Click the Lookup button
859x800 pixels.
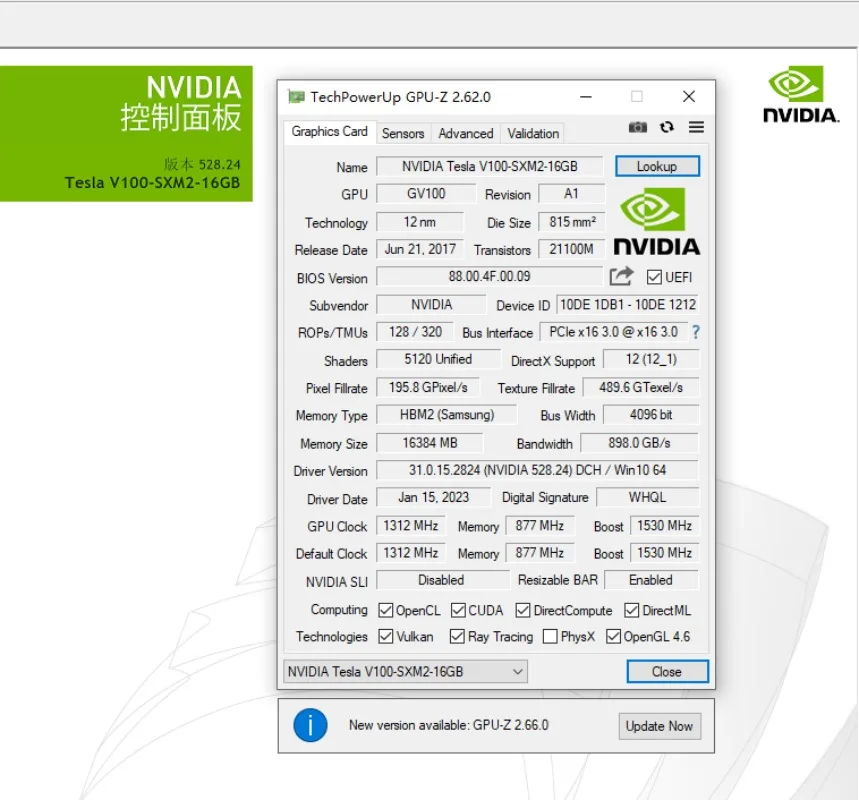657,166
